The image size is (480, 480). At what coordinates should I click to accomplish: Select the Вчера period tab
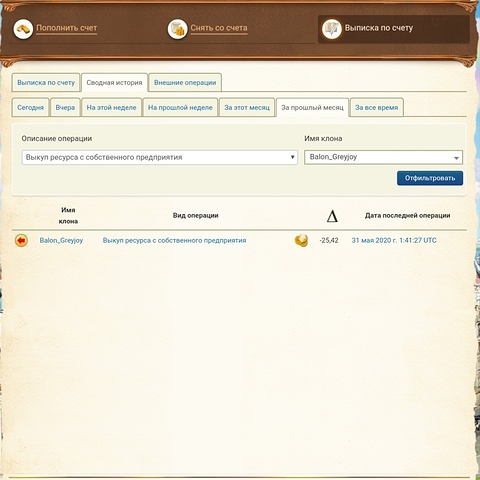[x=65, y=108]
